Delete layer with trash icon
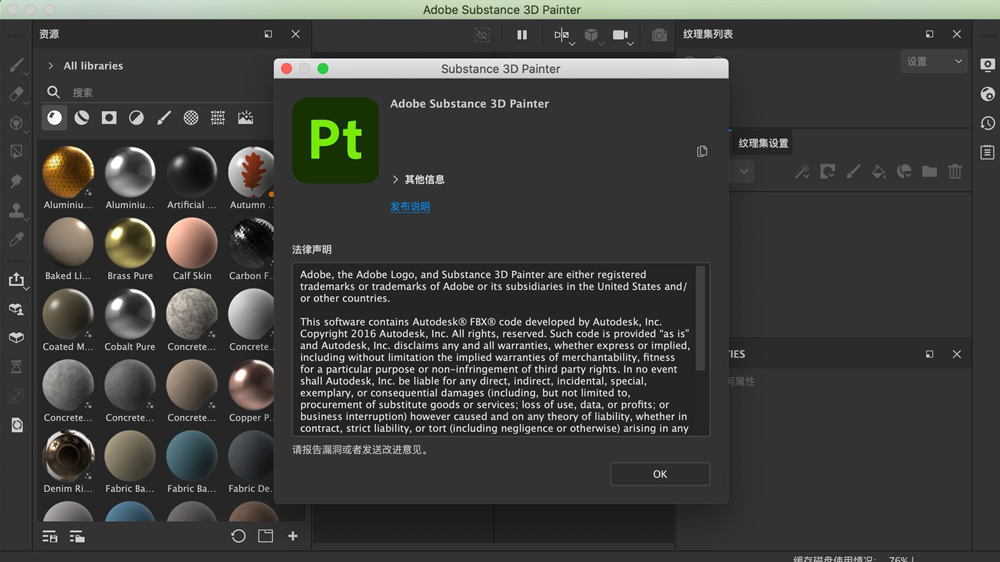The width and height of the screenshot is (1000, 562). point(955,171)
